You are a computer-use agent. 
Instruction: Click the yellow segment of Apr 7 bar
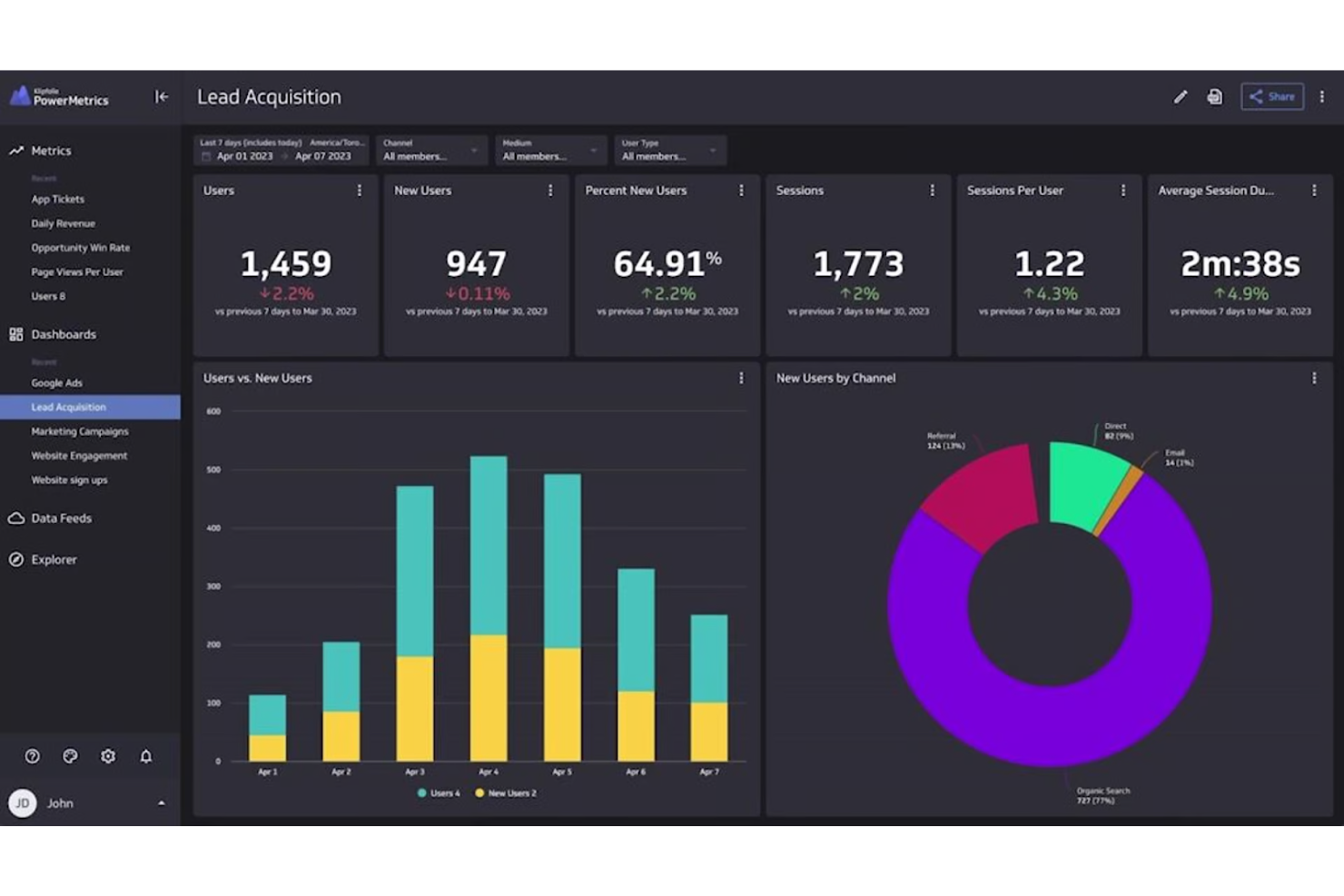709,732
